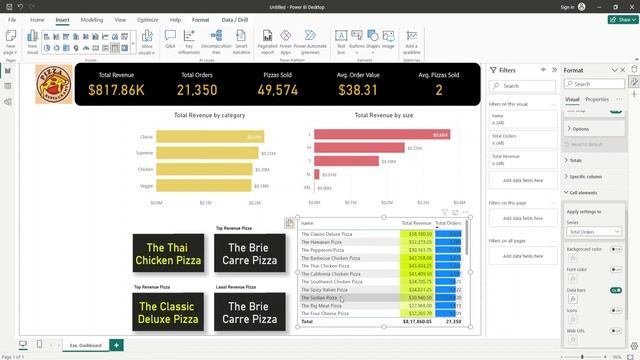Click the Power Apps icon
The height and width of the screenshot is (360, 640).
click(286, 42)
